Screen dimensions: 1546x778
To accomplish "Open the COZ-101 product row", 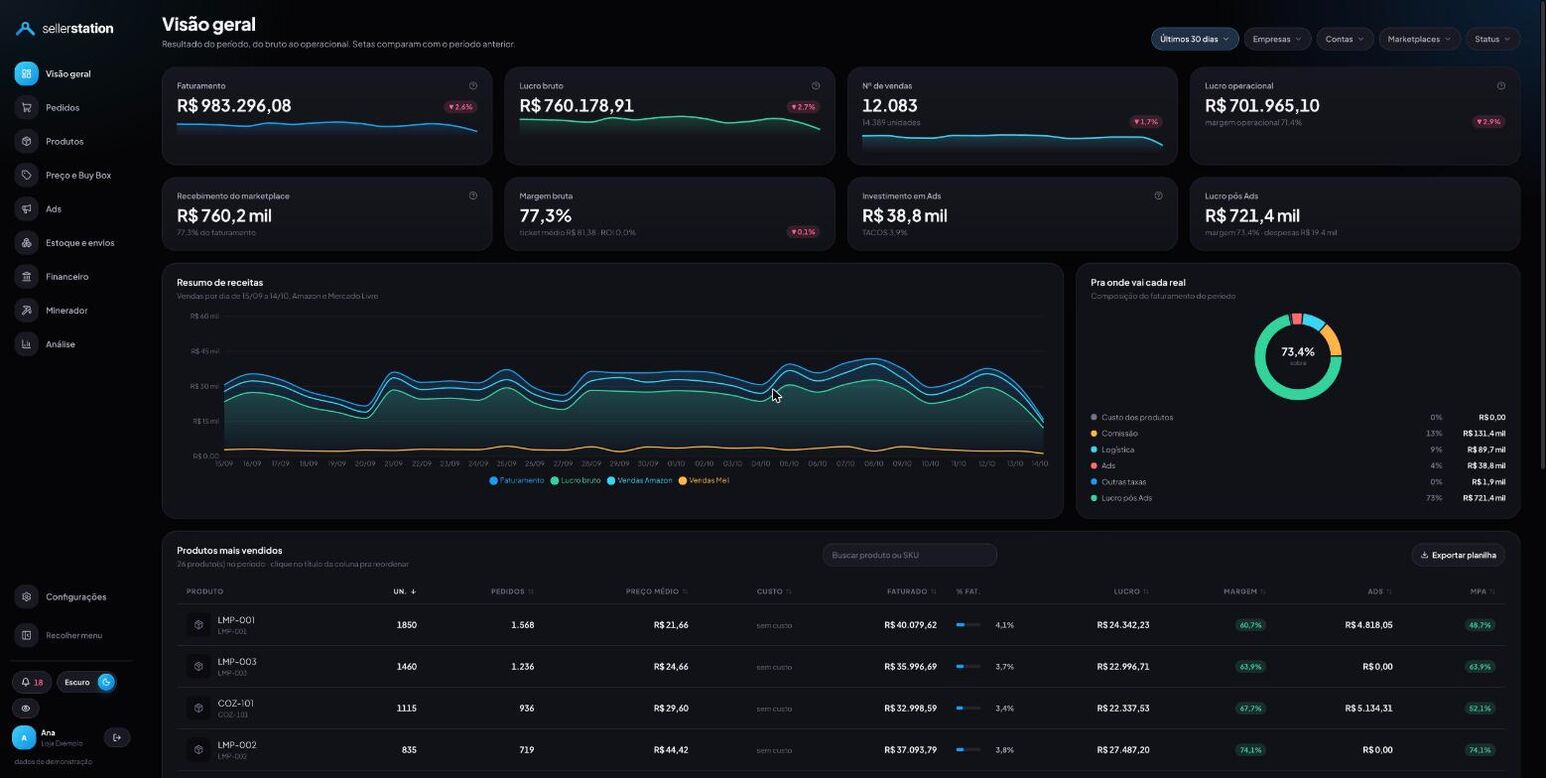I will point(841,708).
